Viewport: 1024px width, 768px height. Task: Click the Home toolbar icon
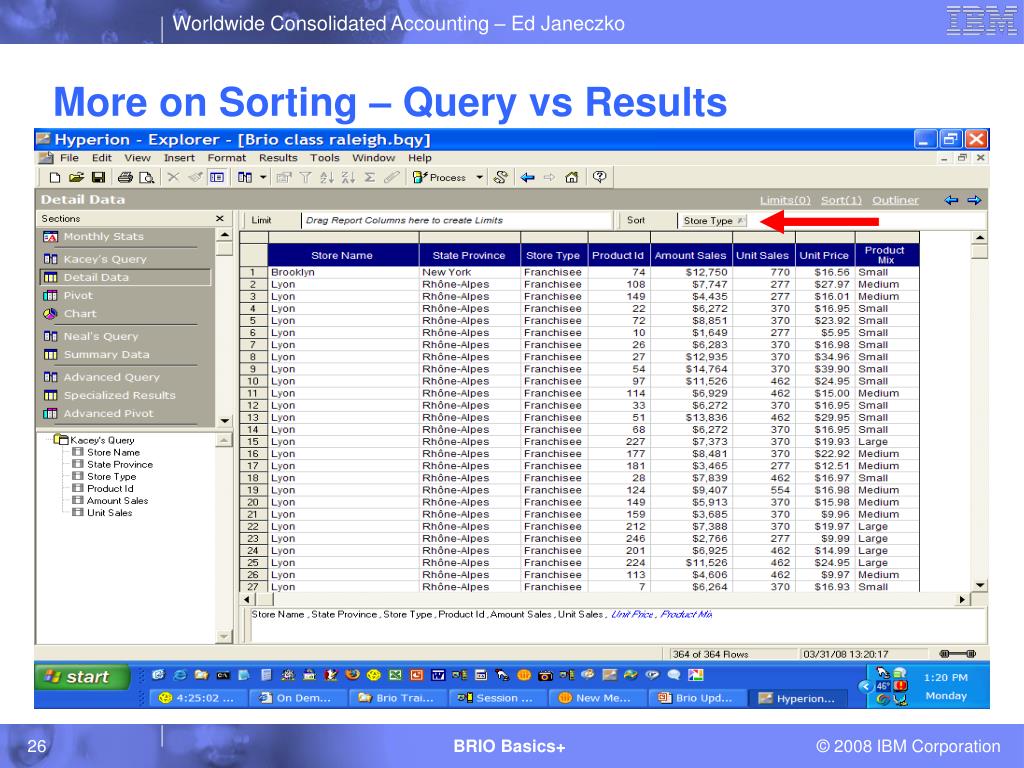(x=571, y=177)
